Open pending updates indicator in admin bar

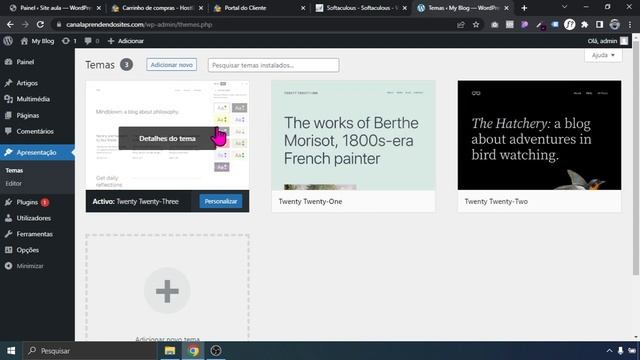coord(69,41)
